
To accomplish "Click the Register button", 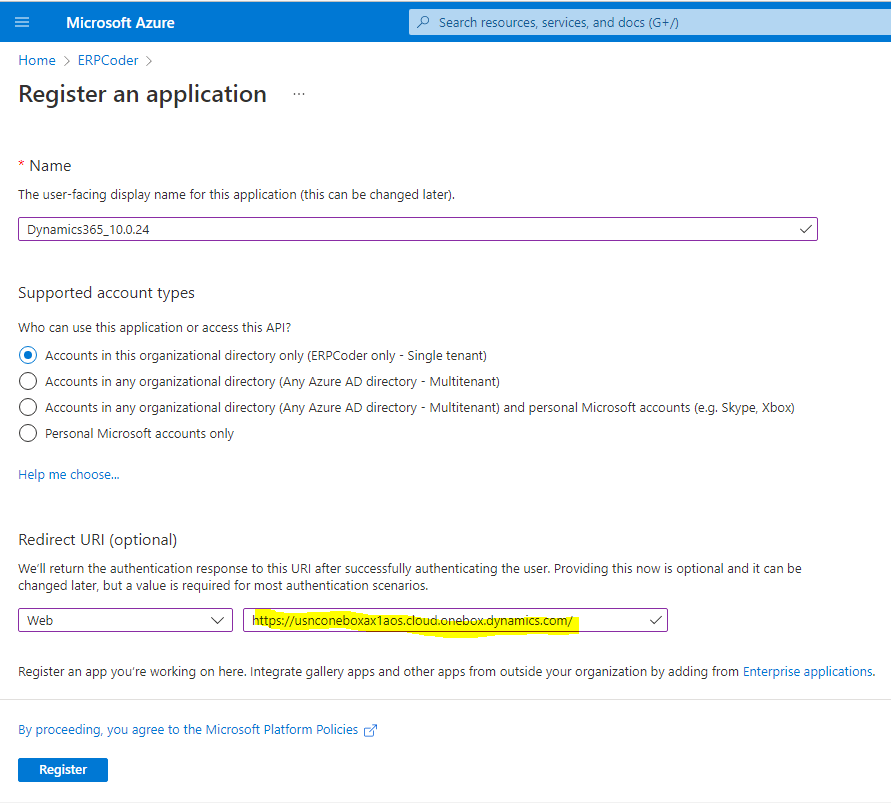I will coord(63,770).
